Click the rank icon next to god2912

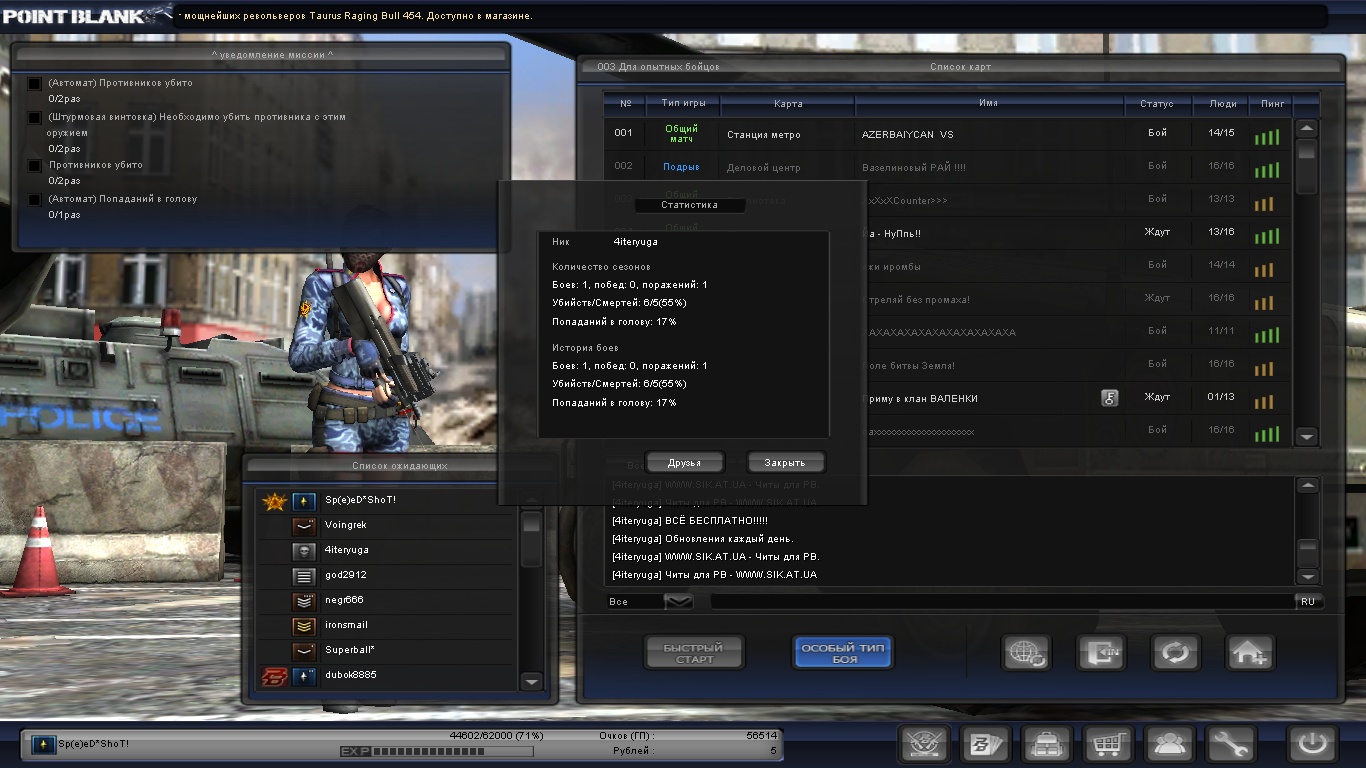304,575
